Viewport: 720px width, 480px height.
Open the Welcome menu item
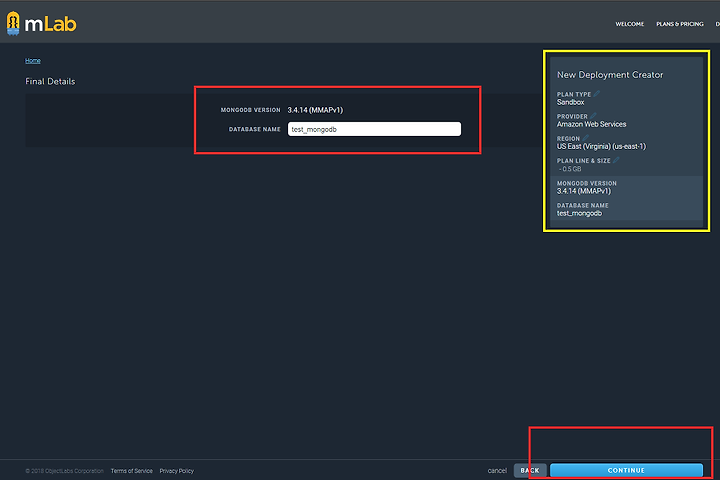(x=630, y=24)
